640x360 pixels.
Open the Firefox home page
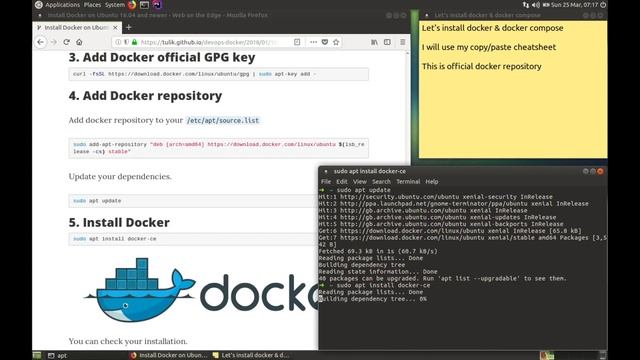click(79, 42)
